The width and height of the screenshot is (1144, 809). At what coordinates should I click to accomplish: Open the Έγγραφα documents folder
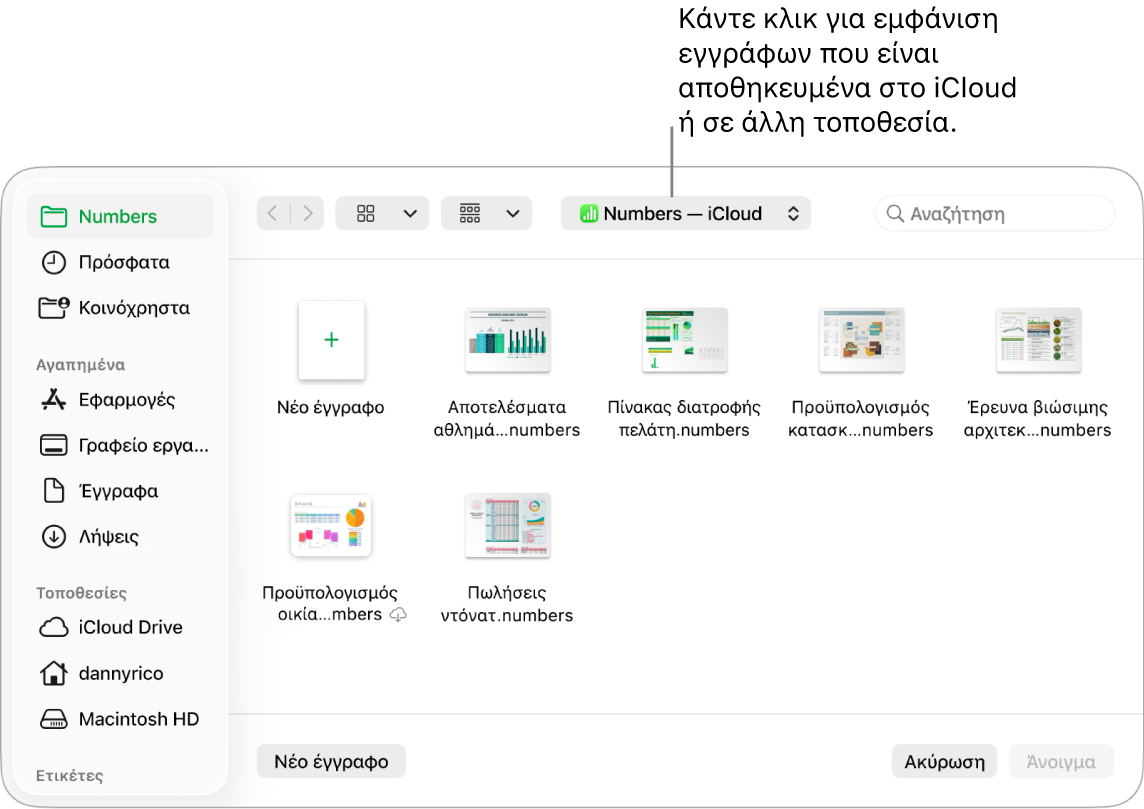click(120, 491)
